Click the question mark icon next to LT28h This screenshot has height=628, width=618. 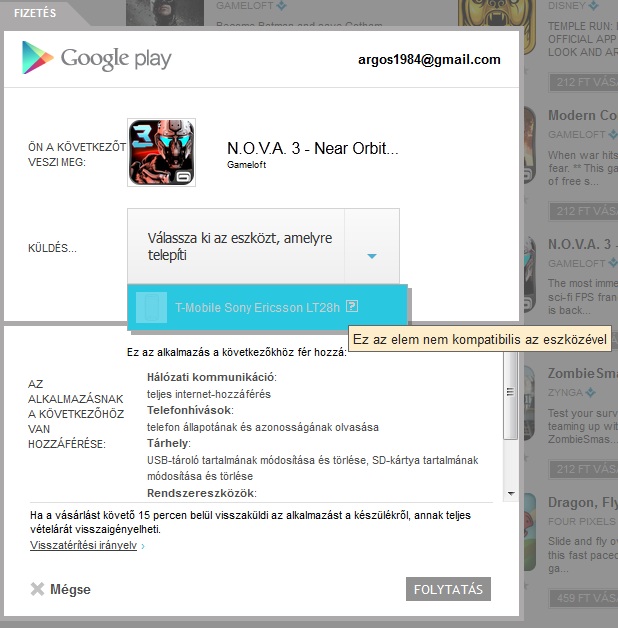[352, 306]
